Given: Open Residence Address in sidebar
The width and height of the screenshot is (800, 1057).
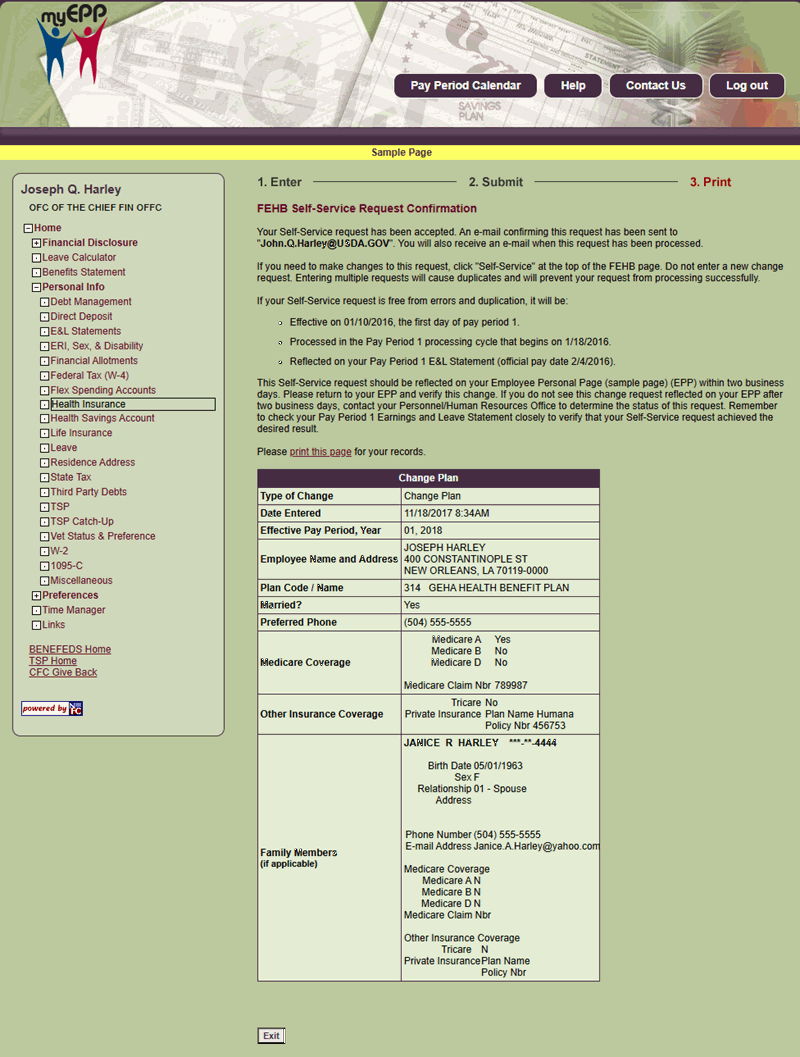Looking at the screenshot, I should [92, 463].
